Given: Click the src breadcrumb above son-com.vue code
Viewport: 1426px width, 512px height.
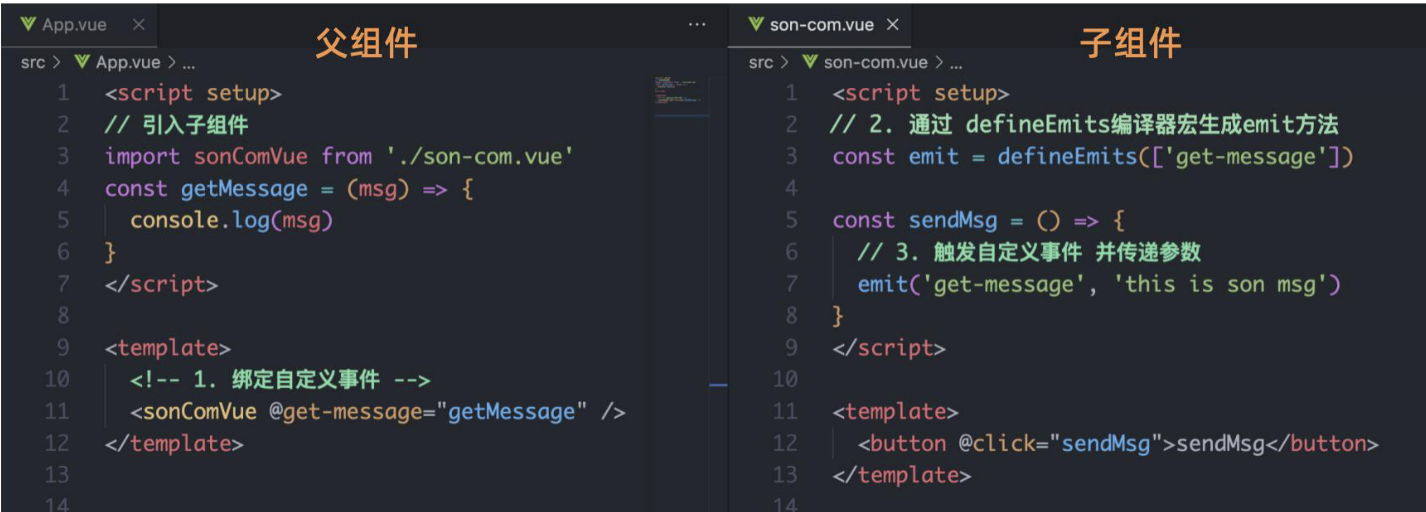Looking at the screenshot, I should (761, 62).
